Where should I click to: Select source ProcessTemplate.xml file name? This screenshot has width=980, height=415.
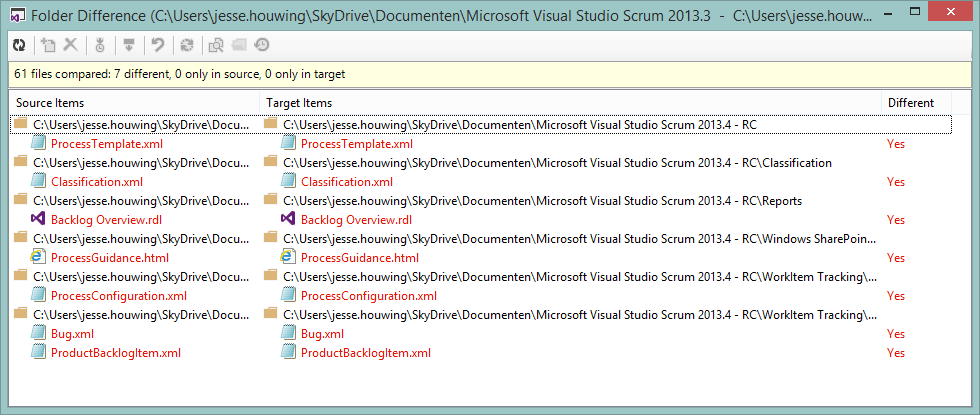pos(107,144)
